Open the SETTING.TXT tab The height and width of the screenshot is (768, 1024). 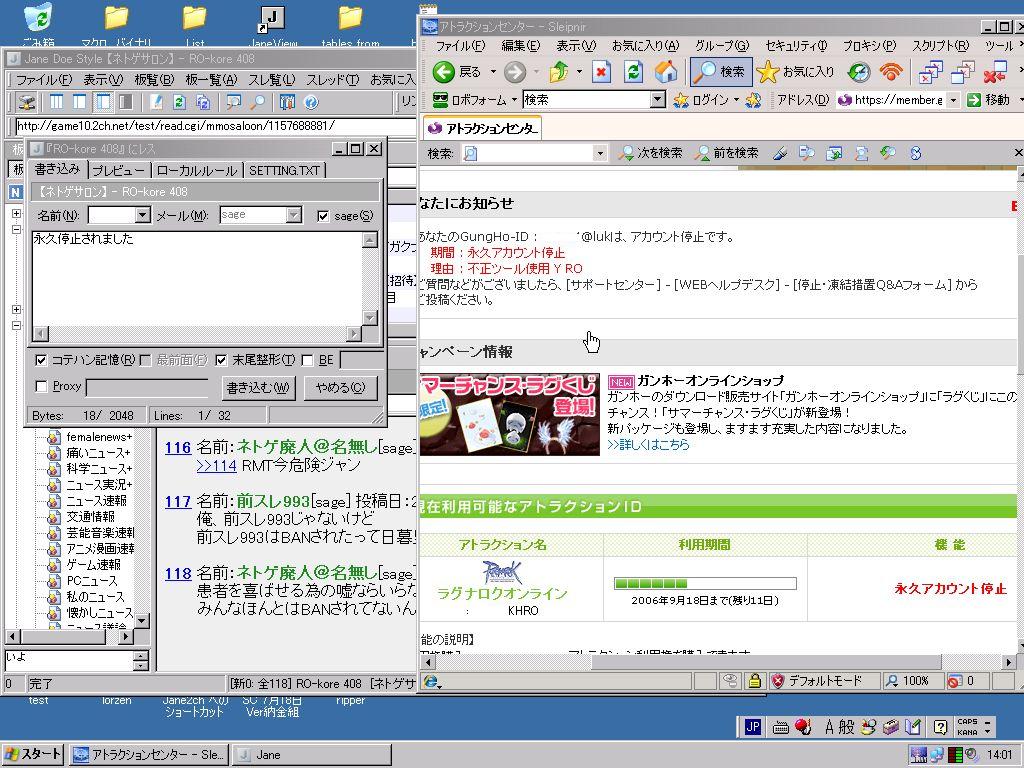[284, 170]
